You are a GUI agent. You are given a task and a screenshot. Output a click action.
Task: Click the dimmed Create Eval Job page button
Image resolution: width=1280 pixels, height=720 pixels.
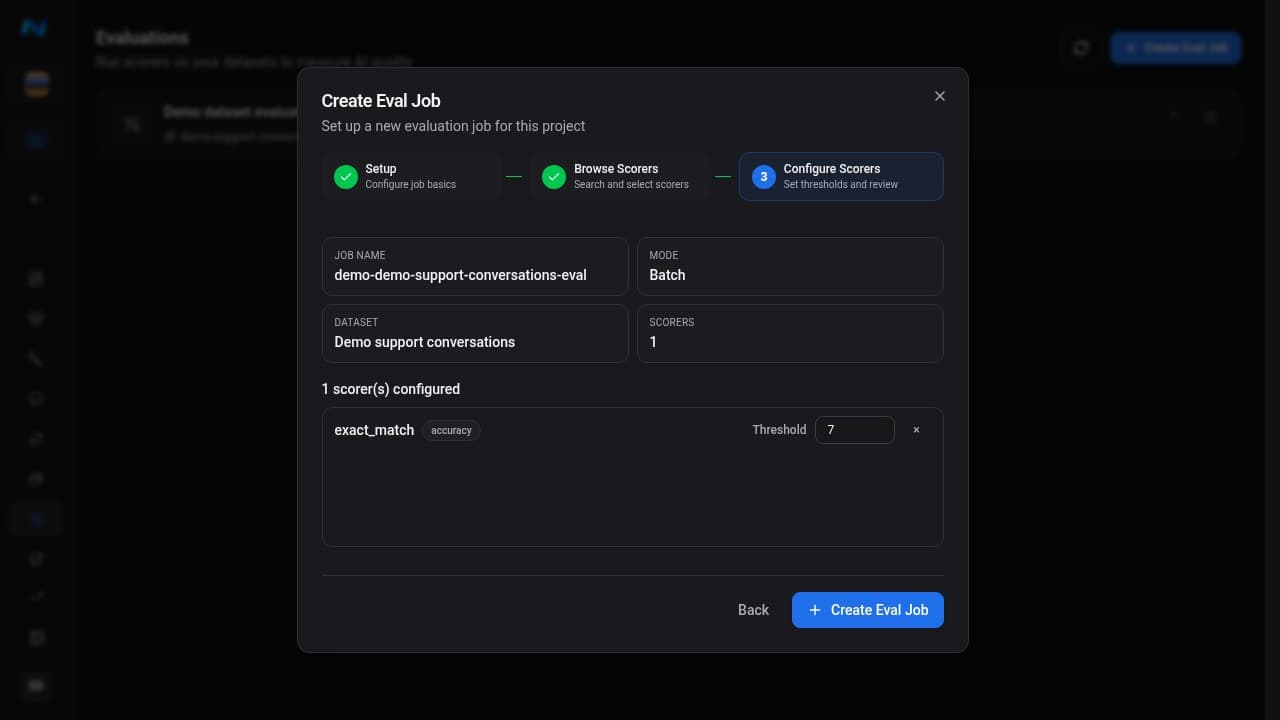click(1176, 48)
